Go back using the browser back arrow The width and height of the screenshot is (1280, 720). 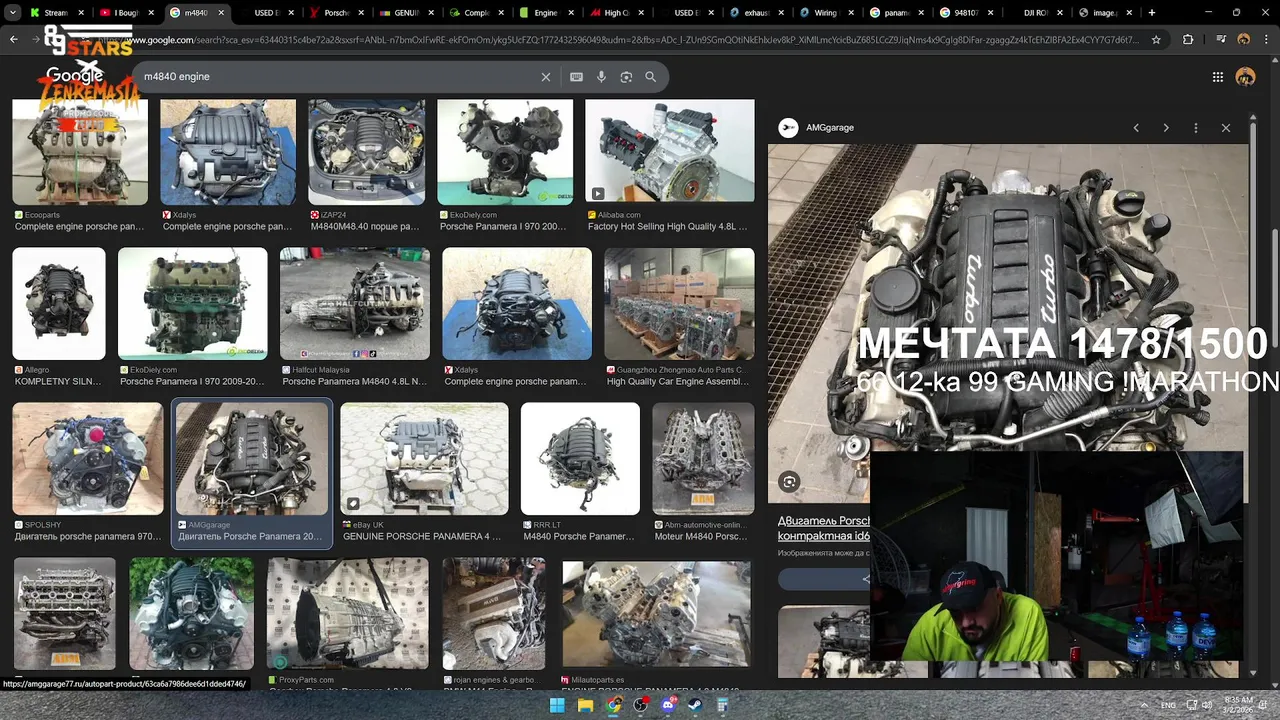14,40
